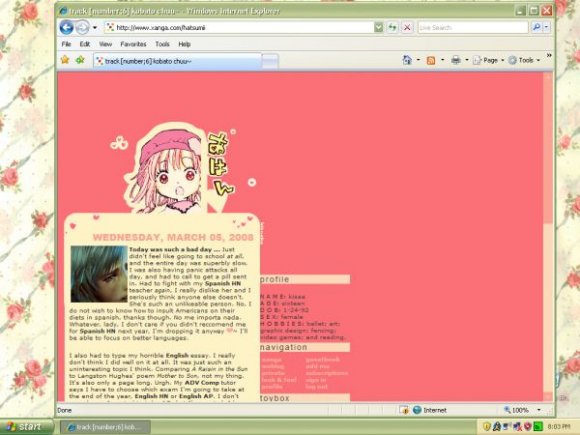
Task: Click the yellow shield tray icon
Action: coord(486,427)
